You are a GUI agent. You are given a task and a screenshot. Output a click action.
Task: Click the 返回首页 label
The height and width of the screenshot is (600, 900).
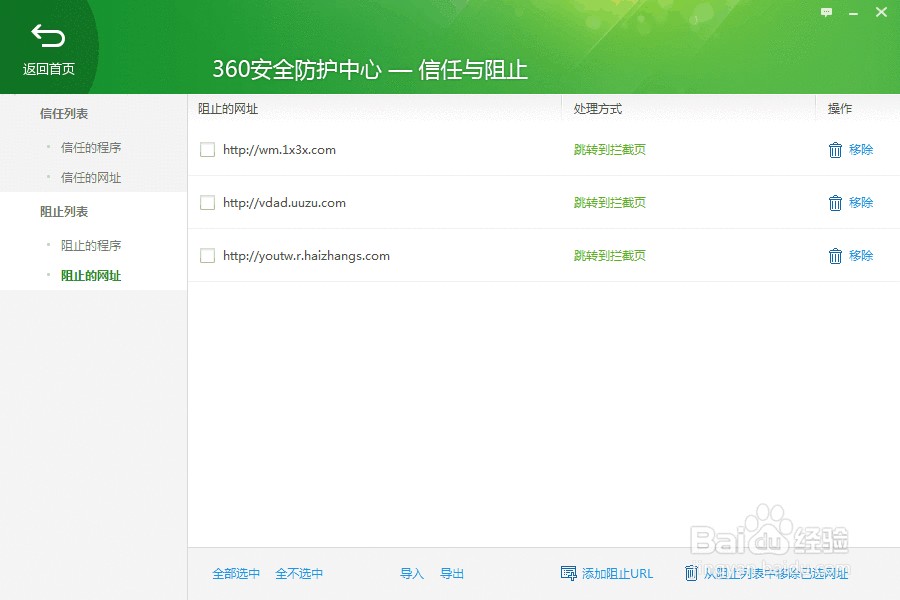point(49,69)
